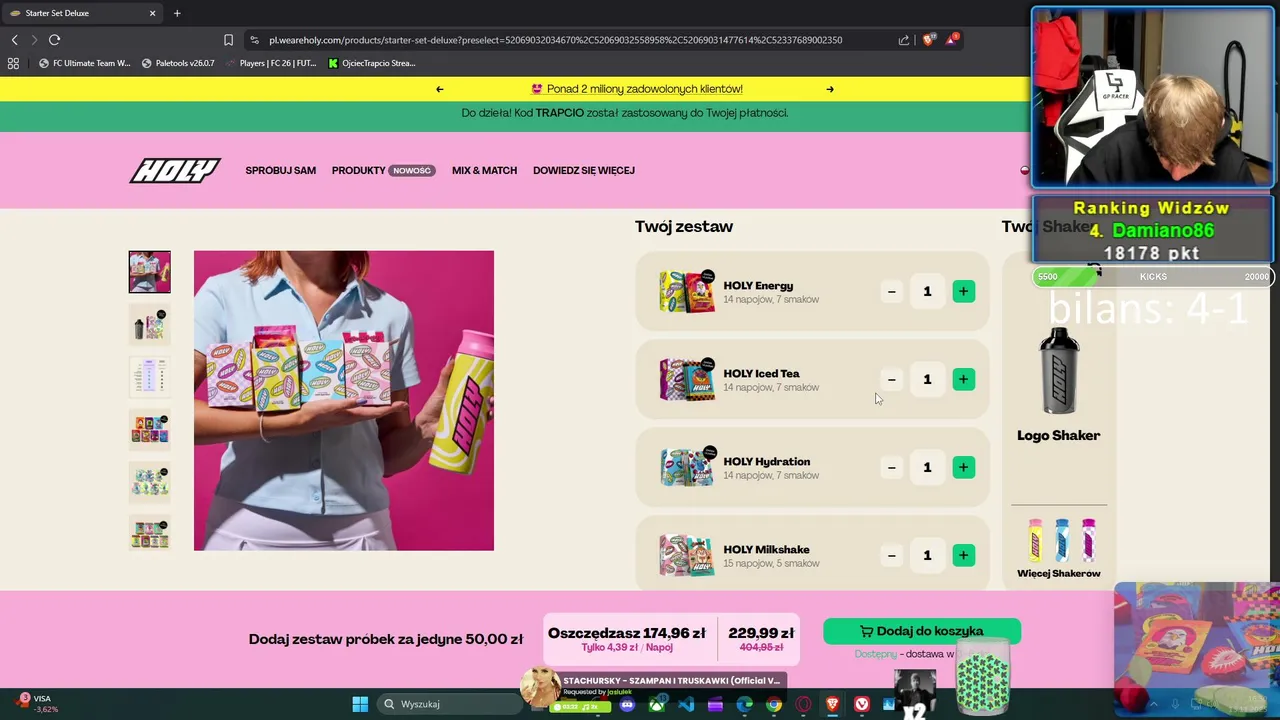Show next announcement with right arrow
The height and width of the screenshot is (720, 1280).
click(x=830, y=89)
